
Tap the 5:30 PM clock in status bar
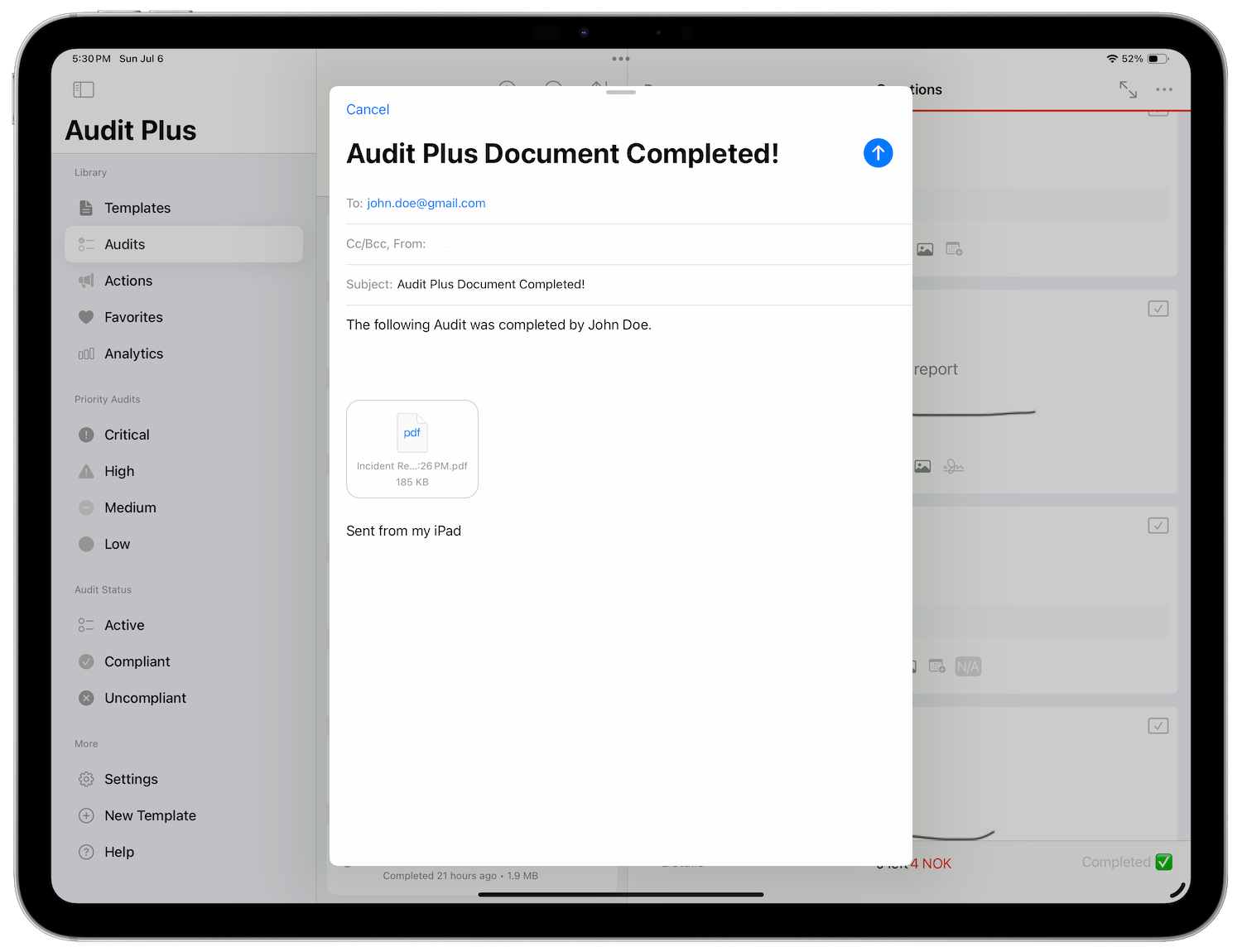tap(91, 59)
